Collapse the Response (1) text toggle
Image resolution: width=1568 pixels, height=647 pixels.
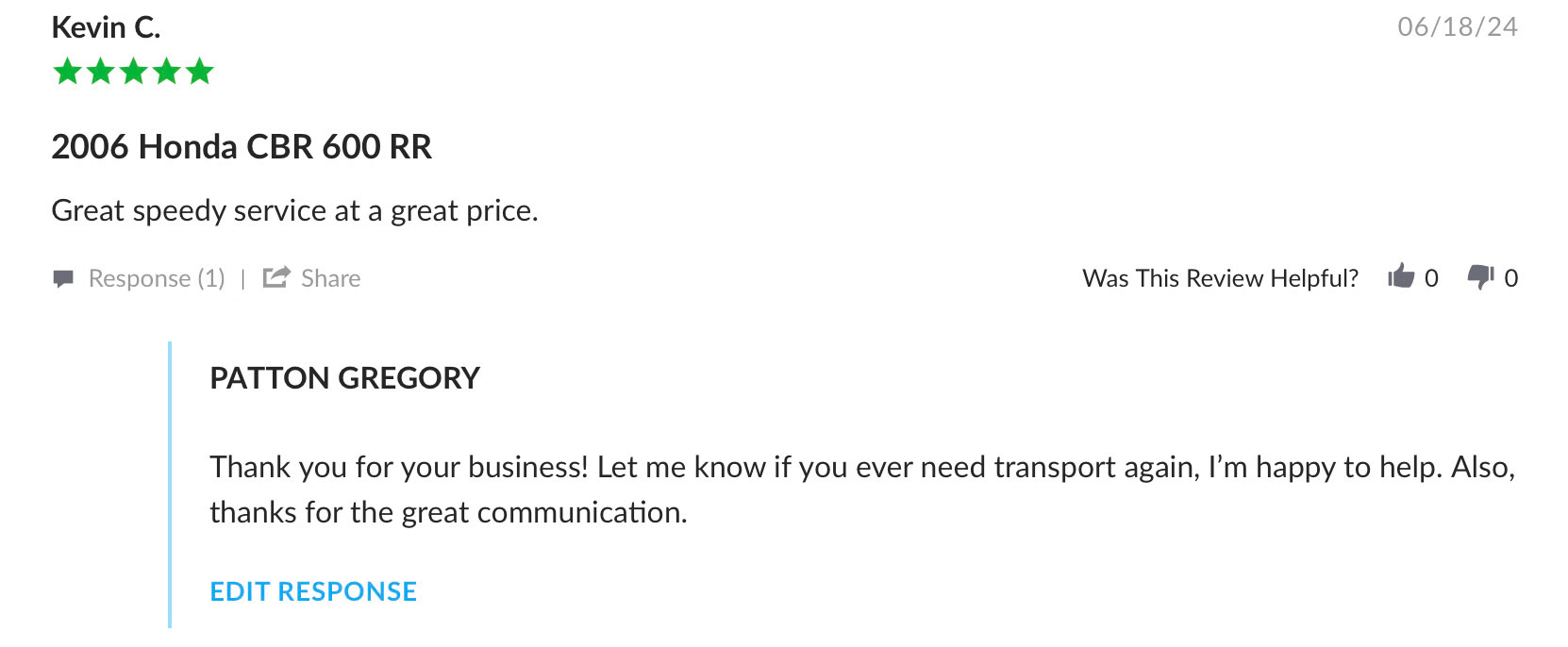coord(157,278)
